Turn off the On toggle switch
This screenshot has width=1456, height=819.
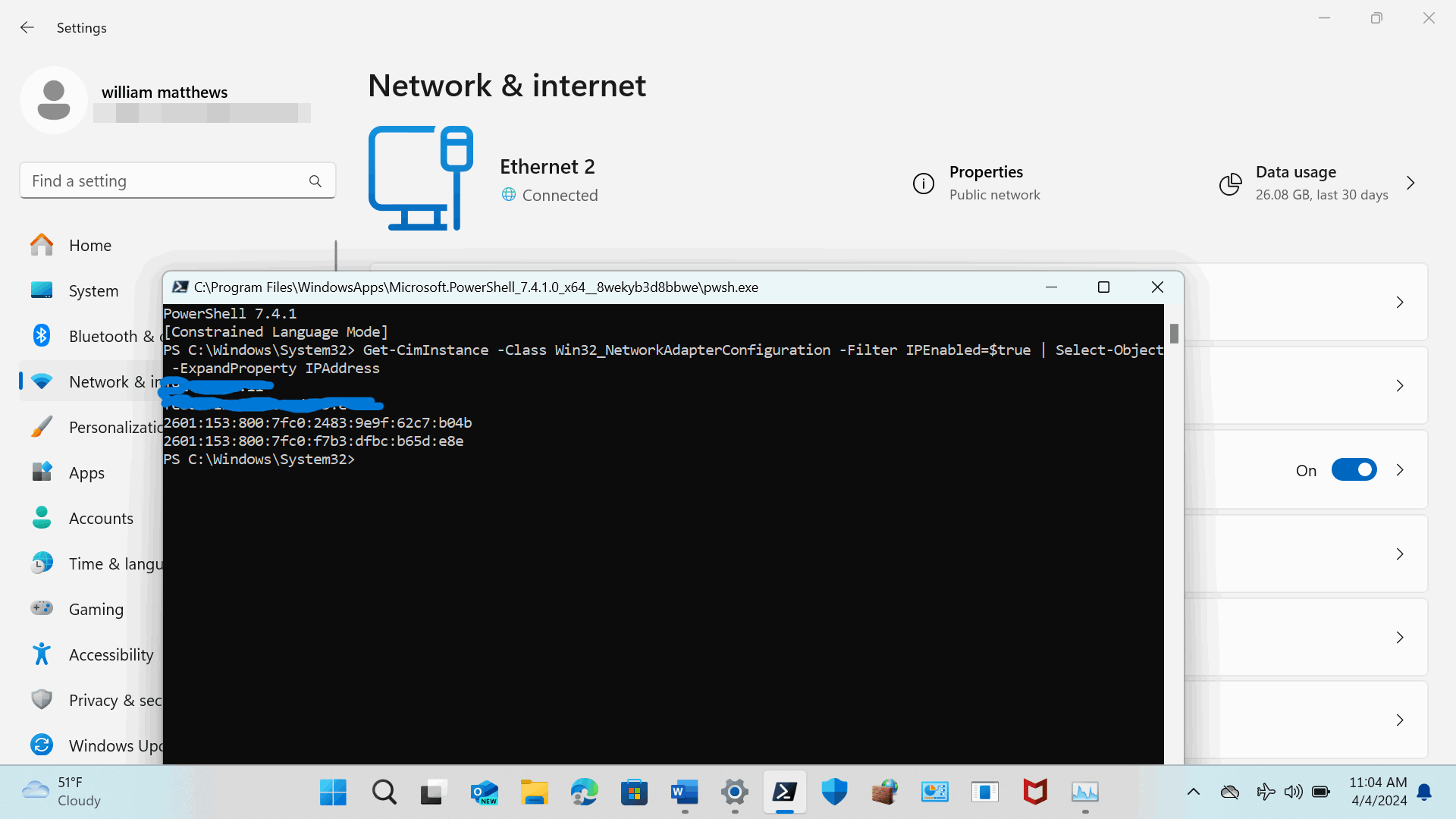coord(1354,470)
